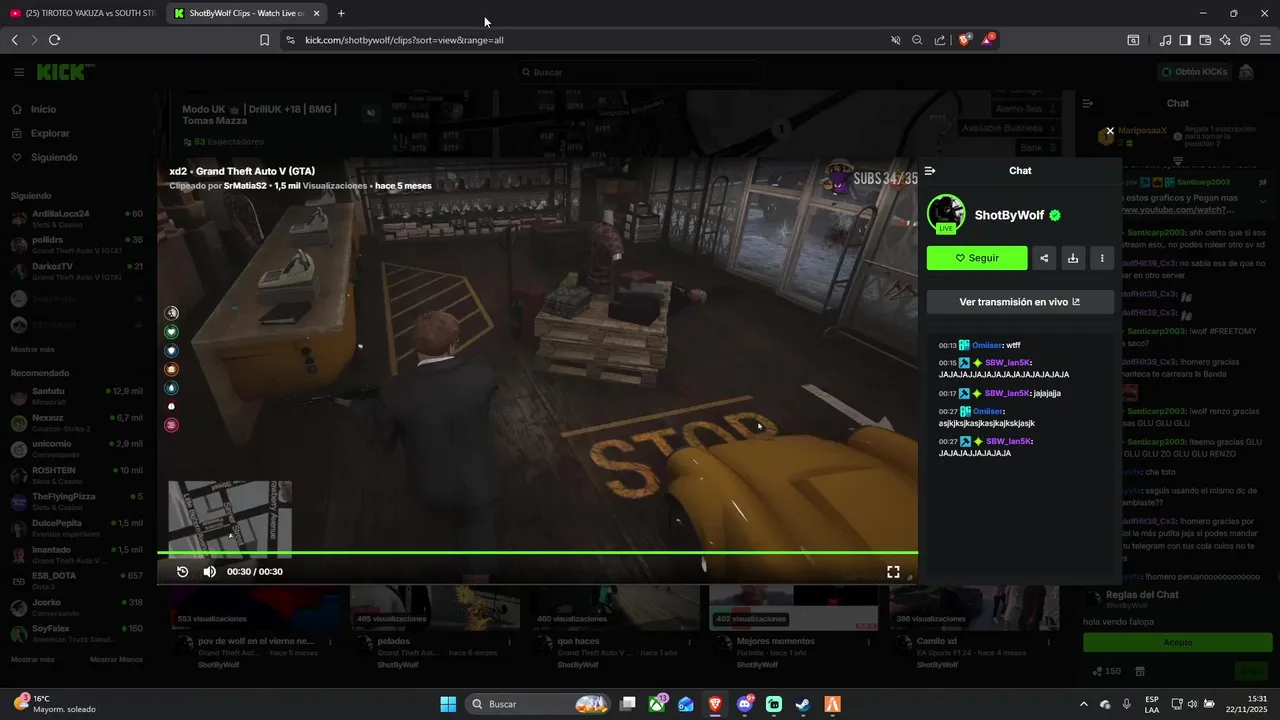Open Nexxuz recommended channel
The width and height of the screenshot is (1280, 720).
click(76, 422)
